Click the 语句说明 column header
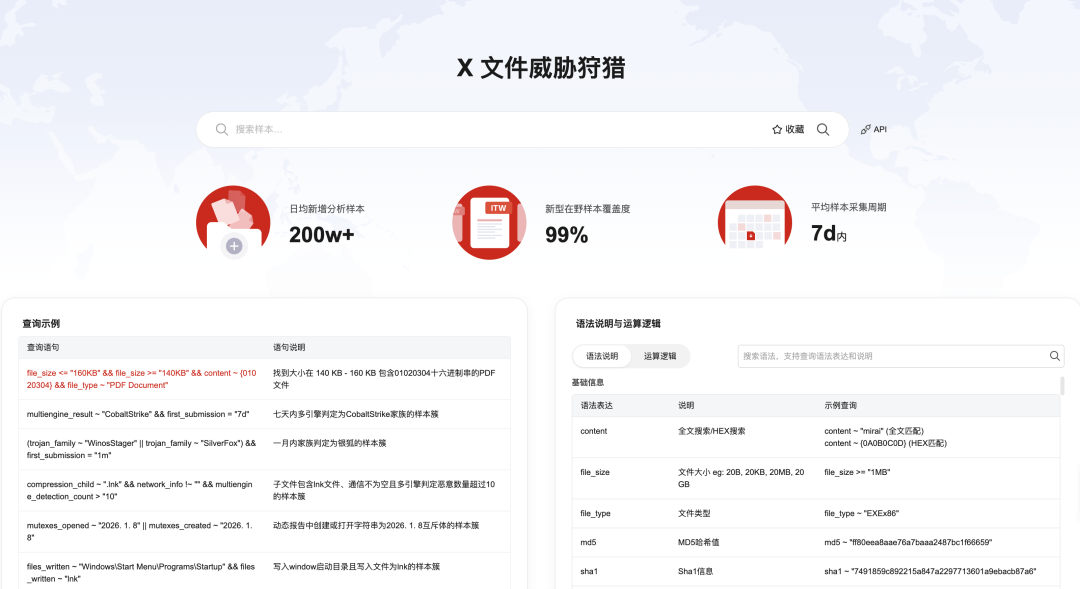 point(289,347)
